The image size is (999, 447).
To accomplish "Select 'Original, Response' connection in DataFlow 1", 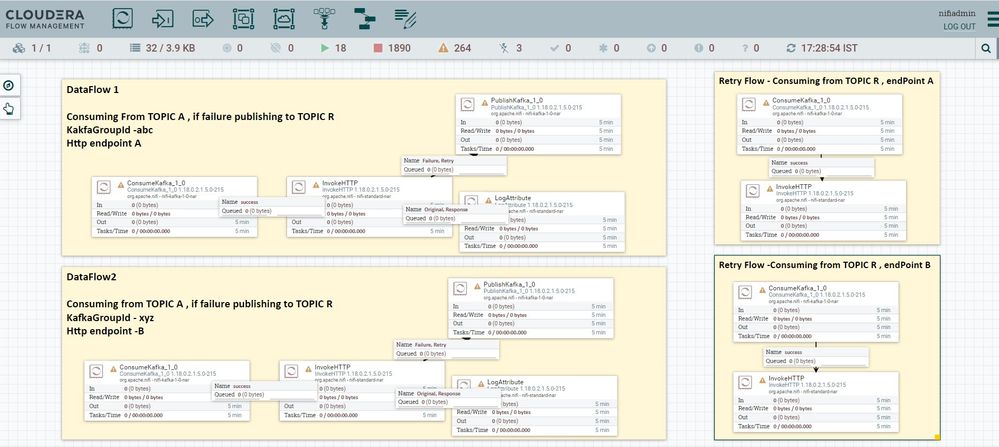I will pyautogui.click(x=456, y=214).
